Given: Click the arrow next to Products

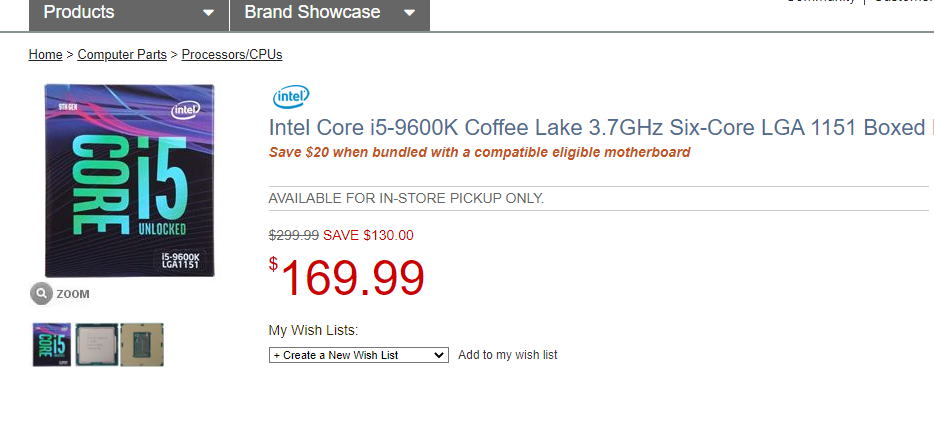Looking at the screenshot, I should [208, 14].
